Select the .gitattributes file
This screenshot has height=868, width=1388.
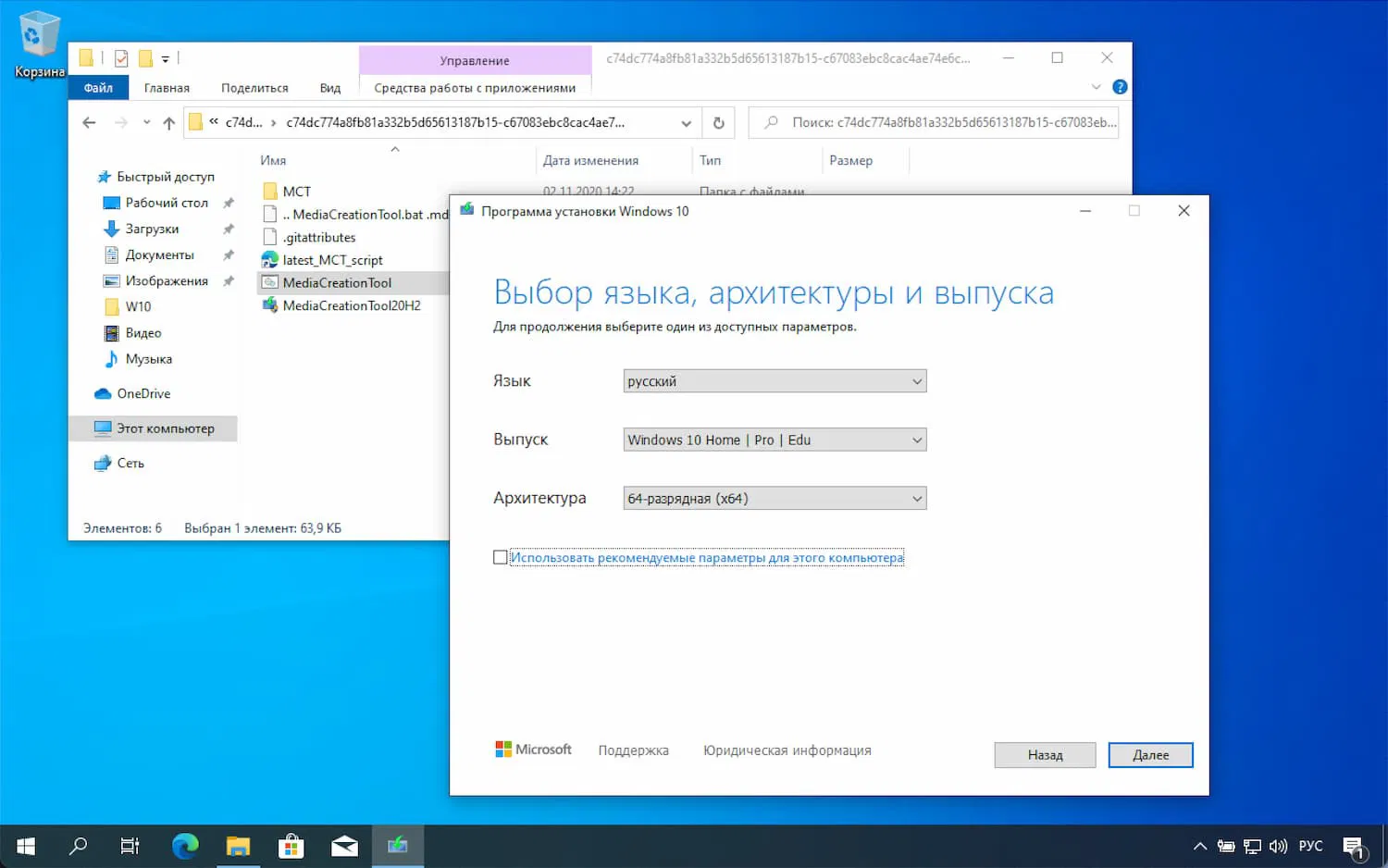pyautogui.click(x=319, y=237)
